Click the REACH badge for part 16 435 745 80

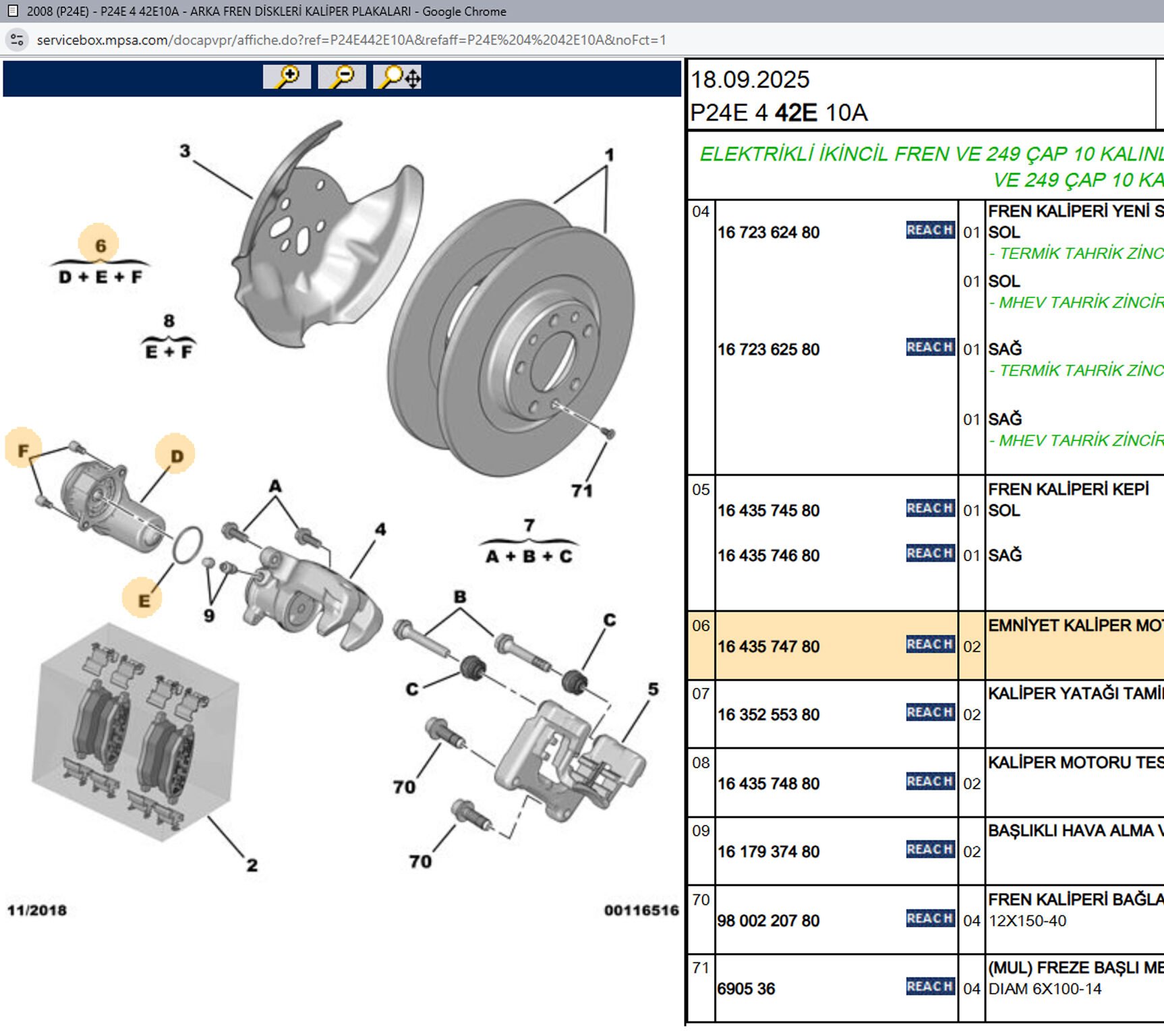pyautogui.click(x=930, y=509)
